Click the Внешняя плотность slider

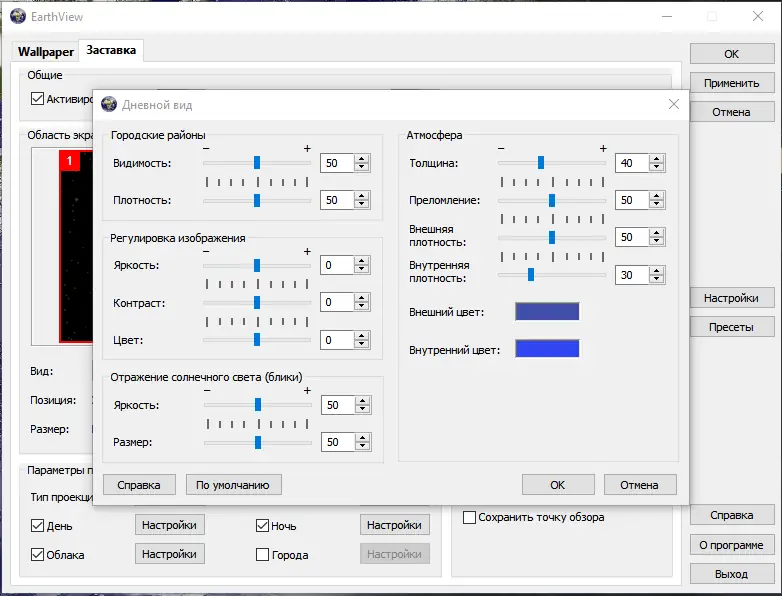[552, 237]
